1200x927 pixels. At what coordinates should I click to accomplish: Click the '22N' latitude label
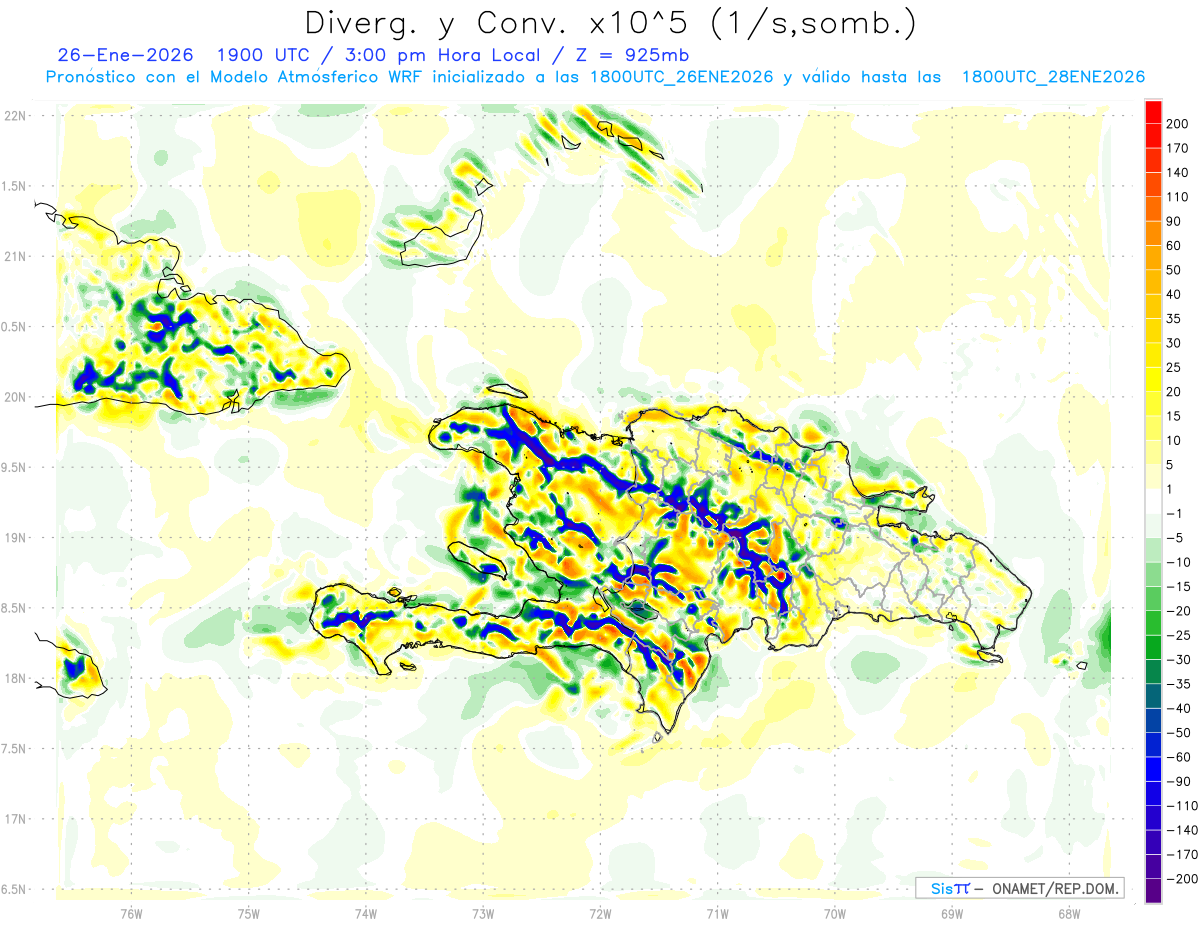click(16, 116)
